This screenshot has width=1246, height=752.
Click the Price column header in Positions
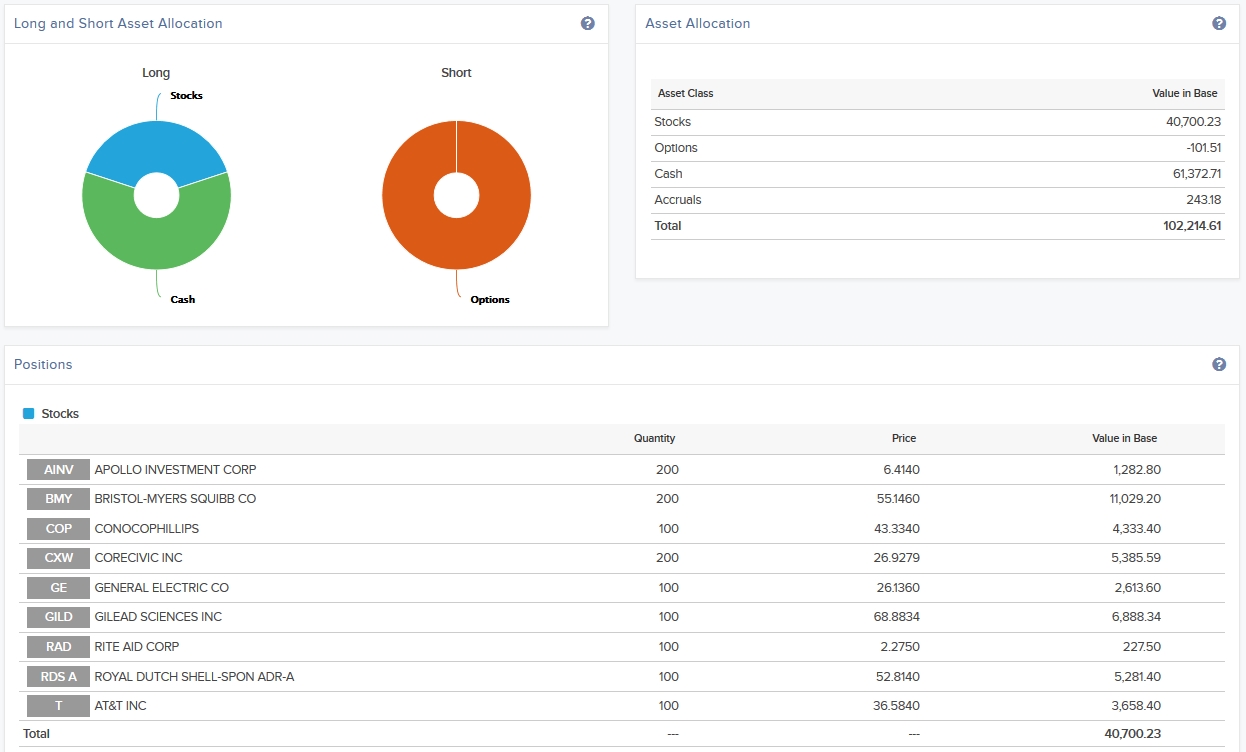(903, 438)
